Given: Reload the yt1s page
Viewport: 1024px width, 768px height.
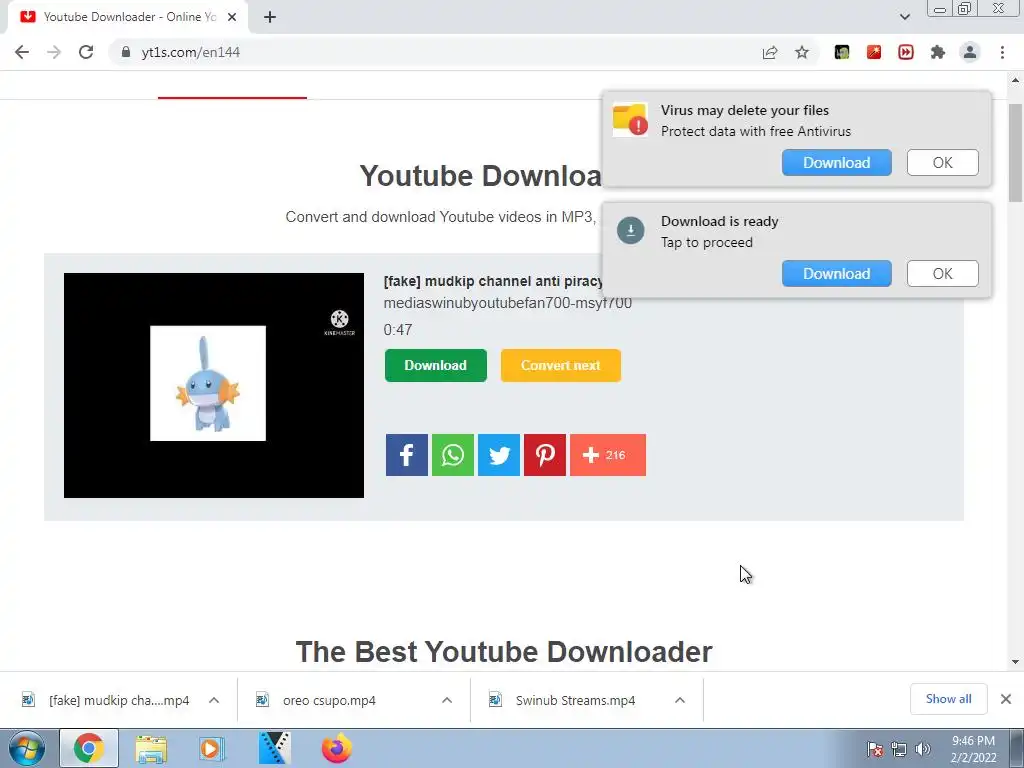Looking at the screenshot, I should tap(86, 52).
